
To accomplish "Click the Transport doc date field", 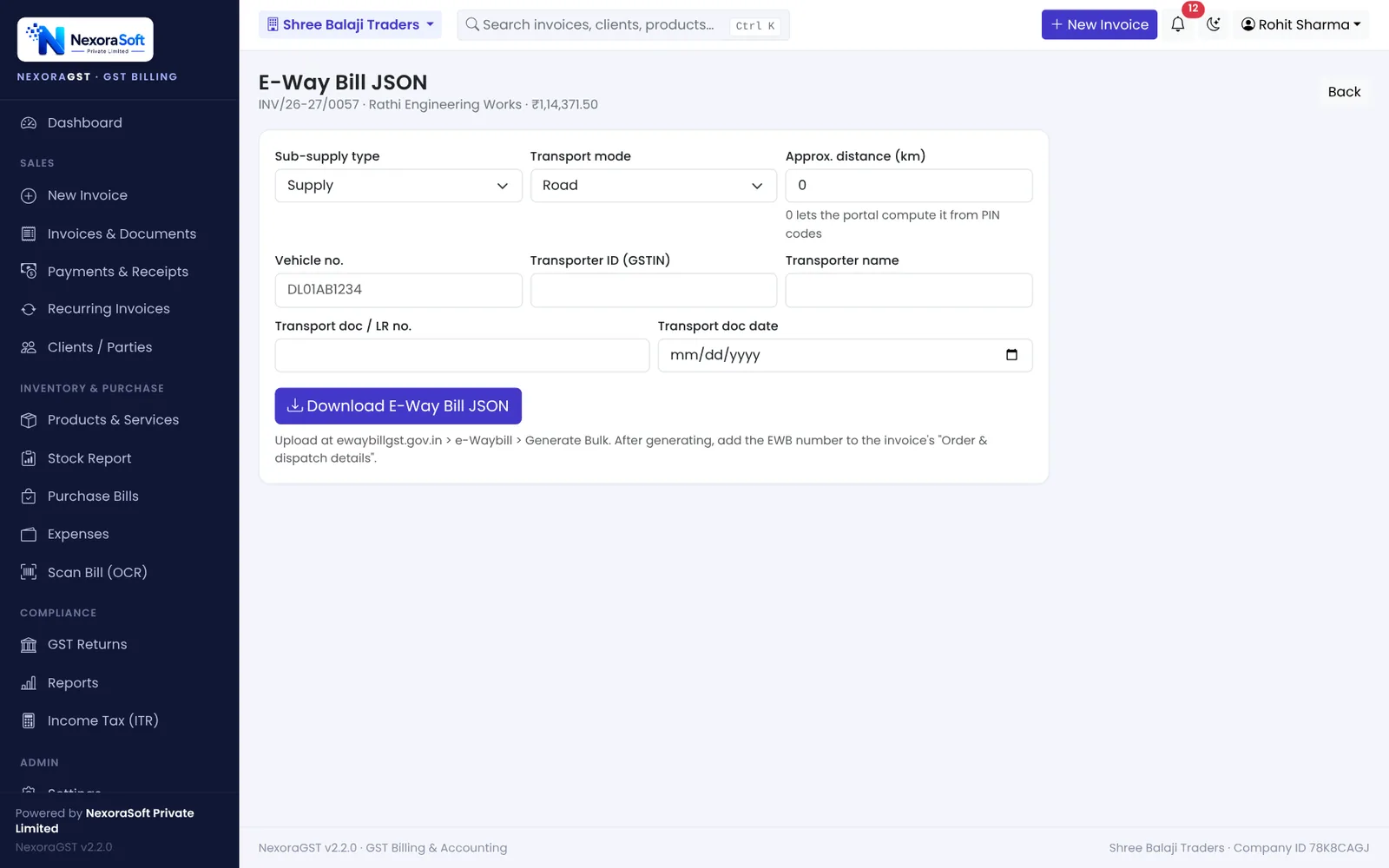I will (845, 355).
